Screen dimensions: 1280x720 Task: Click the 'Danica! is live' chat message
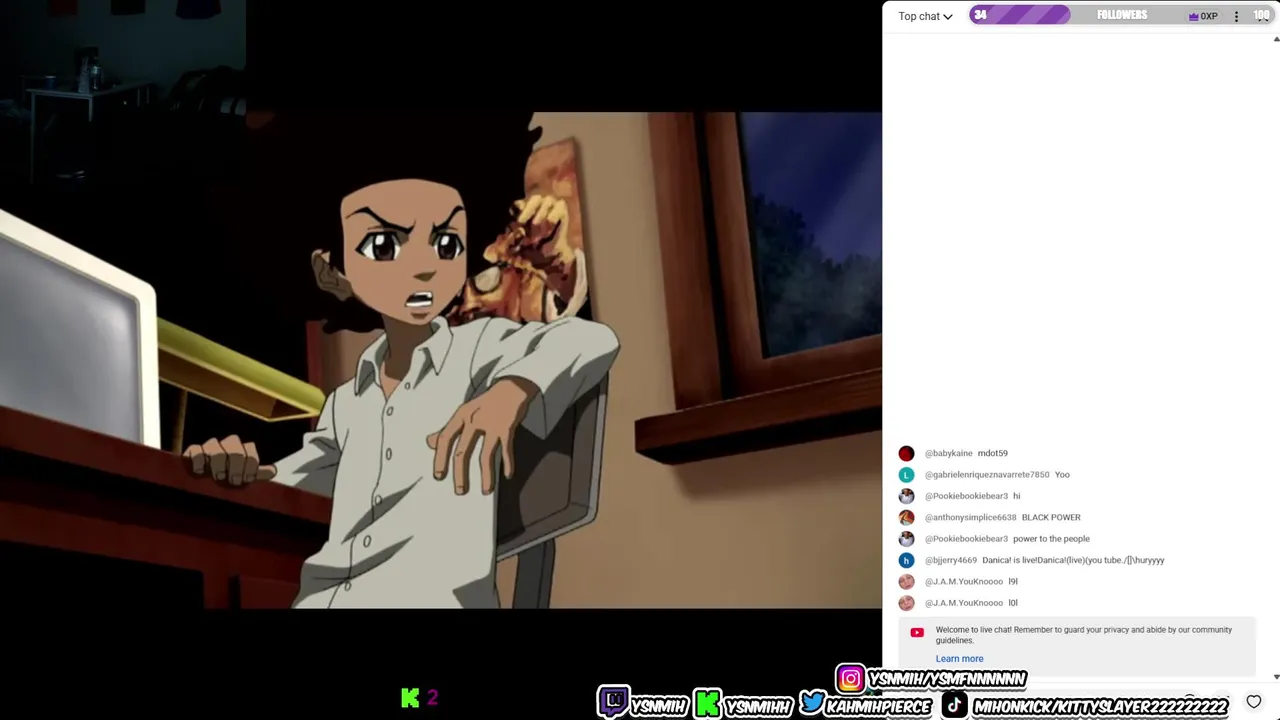pos(1073,560)
